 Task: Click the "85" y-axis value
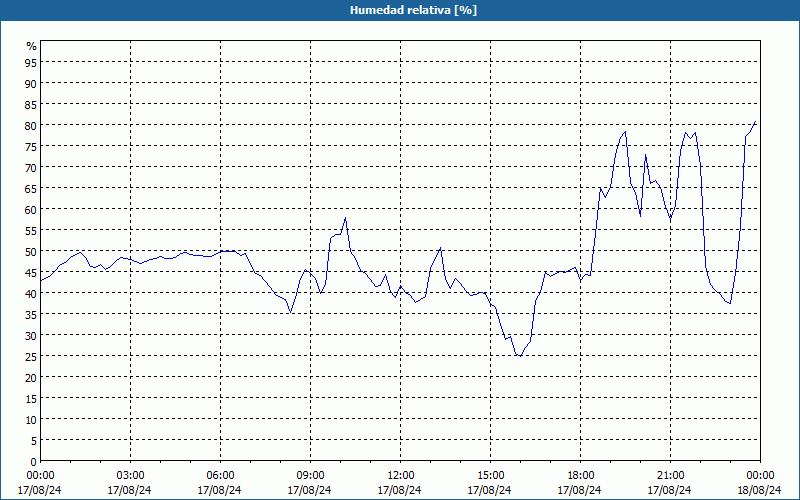click(x=31, y=104)
